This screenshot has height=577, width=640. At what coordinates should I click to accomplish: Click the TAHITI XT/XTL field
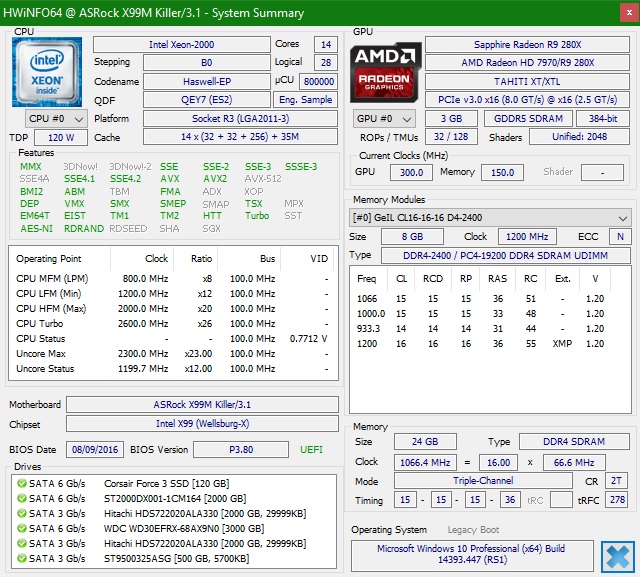coord(527,82)
